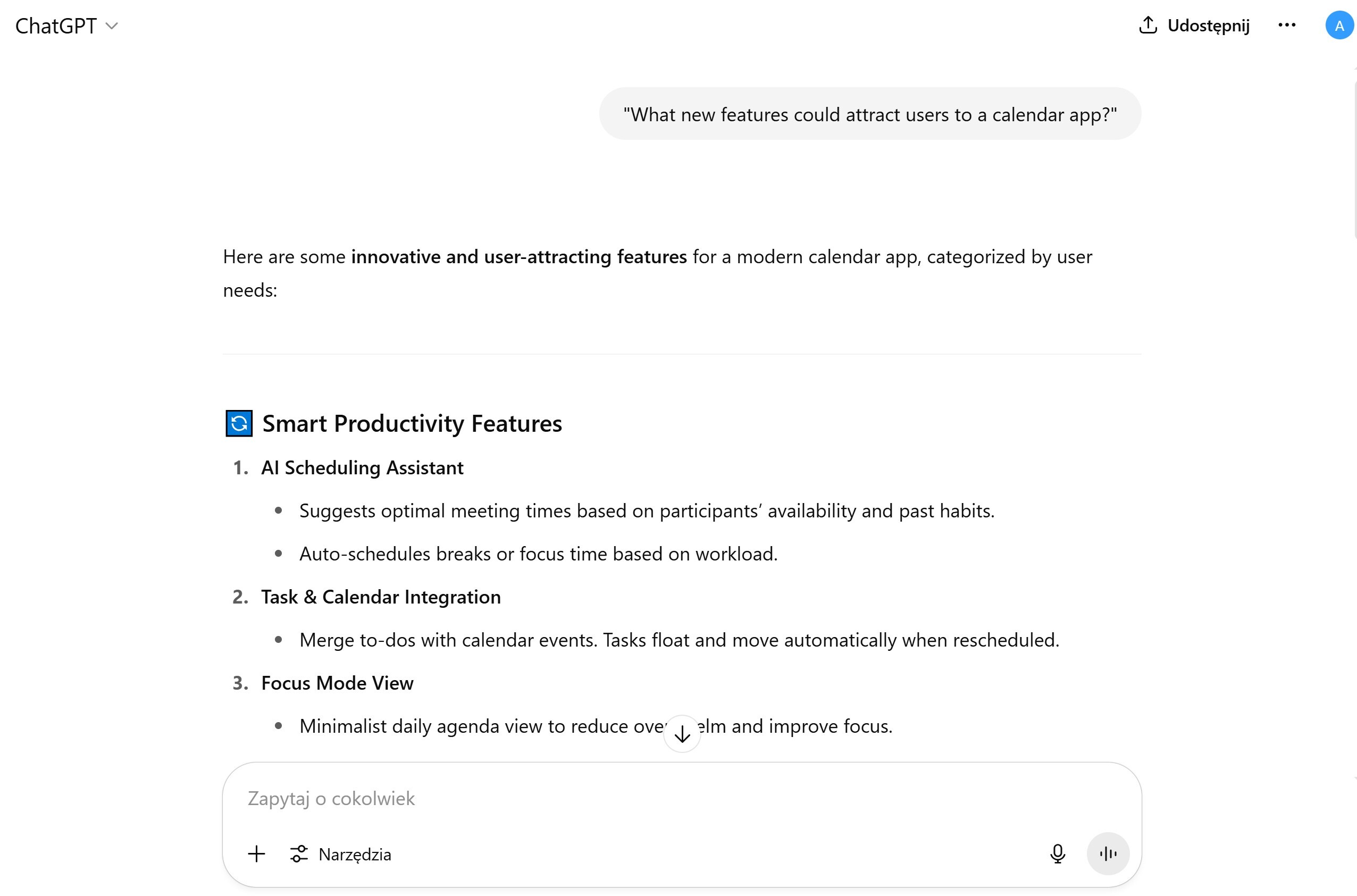This screenshot has width=1357, height=896.
Task: Click the "Merge to-dos with calendar events" bullet
Action: point(679,640)
